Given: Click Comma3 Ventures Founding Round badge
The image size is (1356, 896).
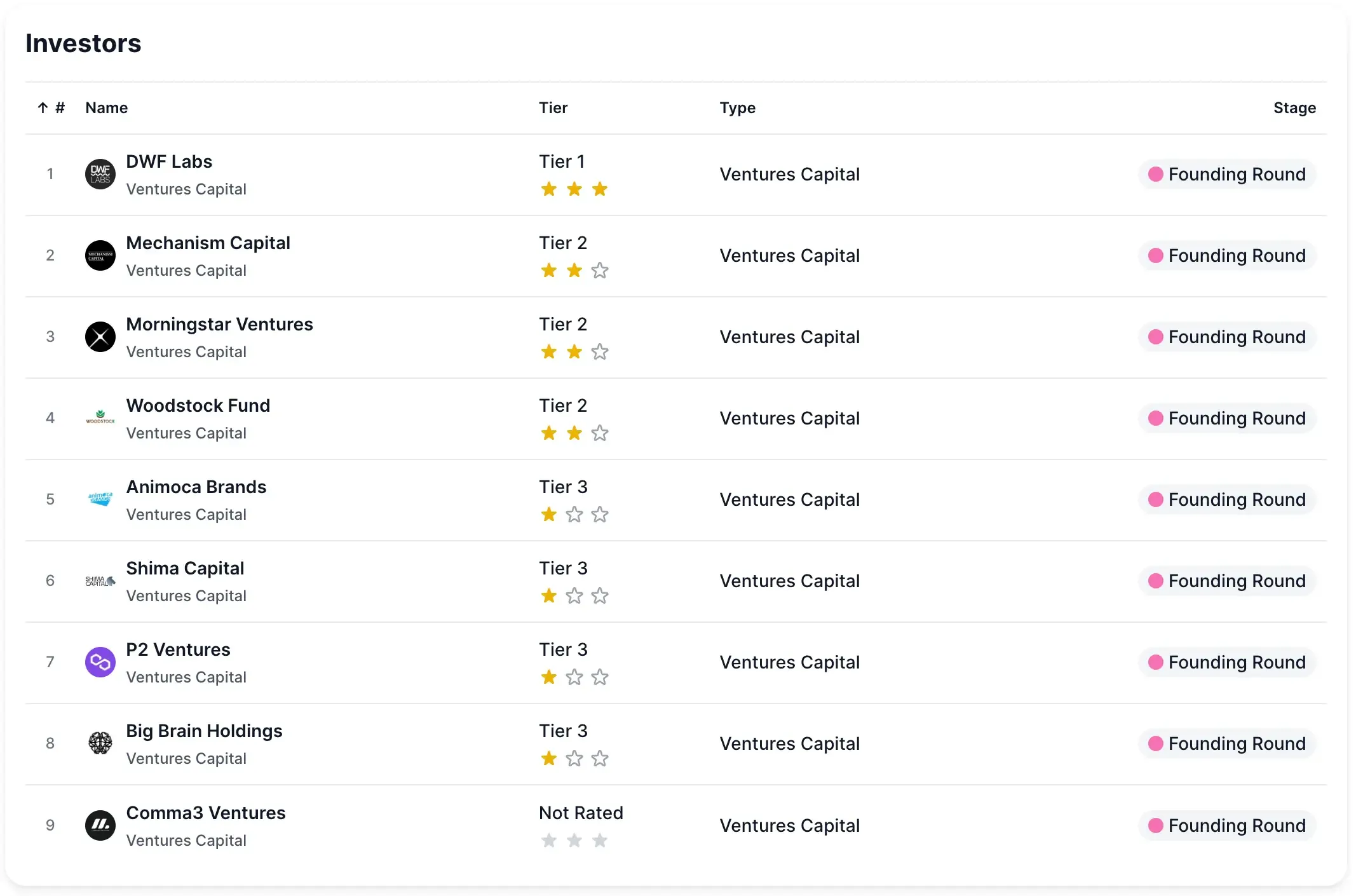Looking at the screenshot, I should 1227,825.
